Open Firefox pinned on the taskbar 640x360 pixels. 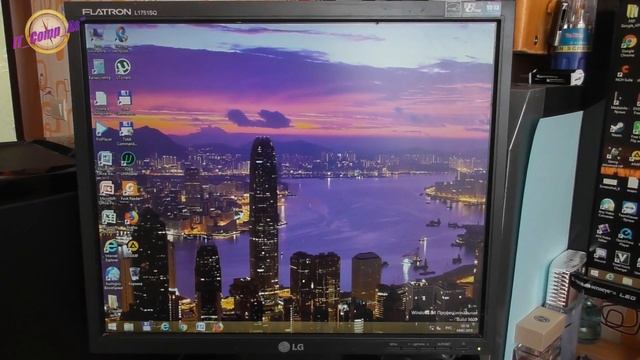pos(218,327)
